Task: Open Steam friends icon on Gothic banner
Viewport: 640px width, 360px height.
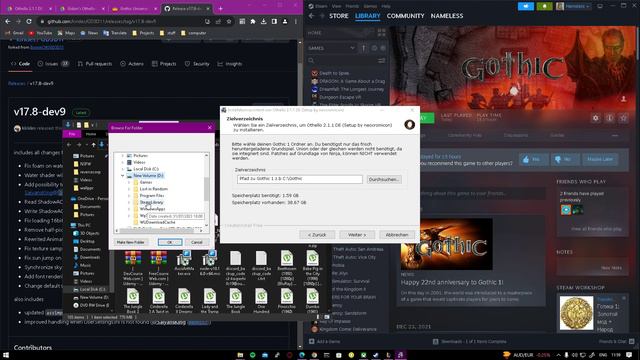Action: coord(623,98)
